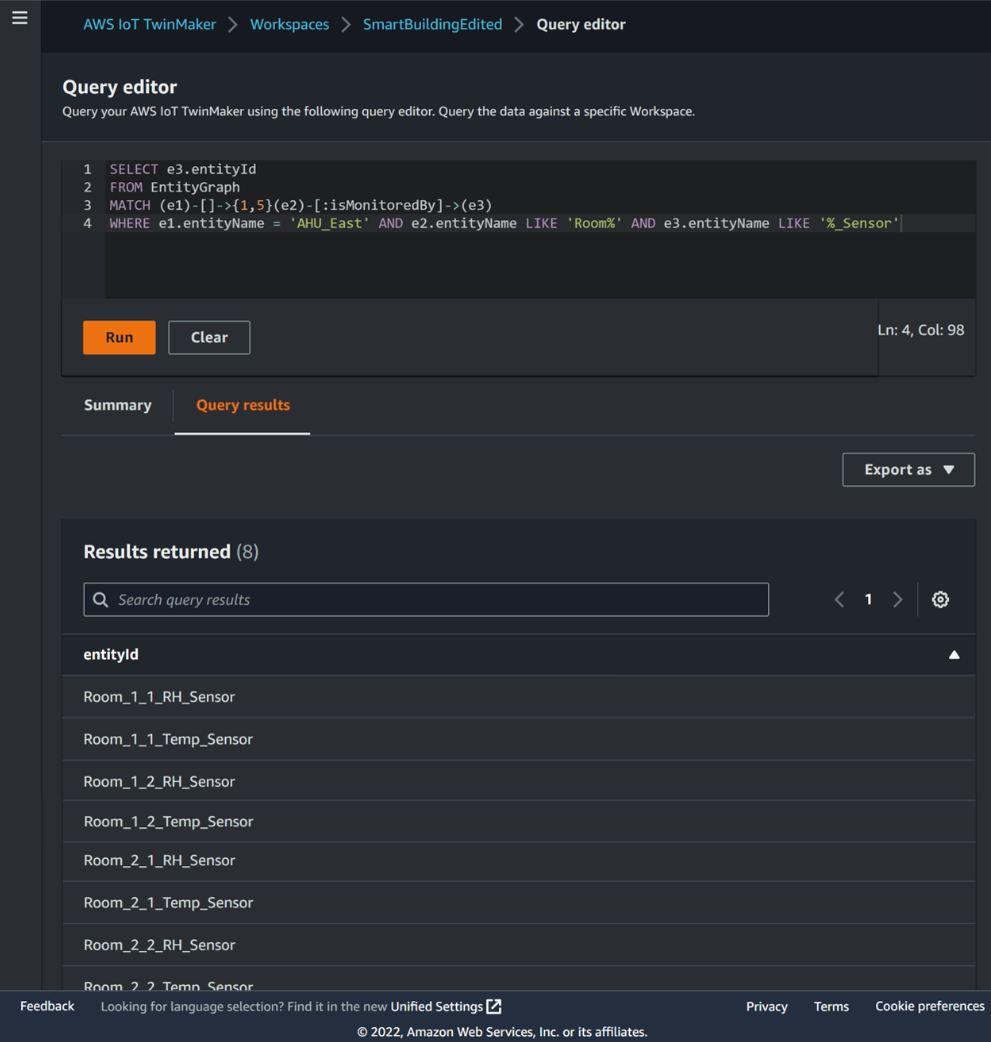The image size is (991, 1042).
Task: Switch to the Summary tab
Action: (x=117, y=405)
